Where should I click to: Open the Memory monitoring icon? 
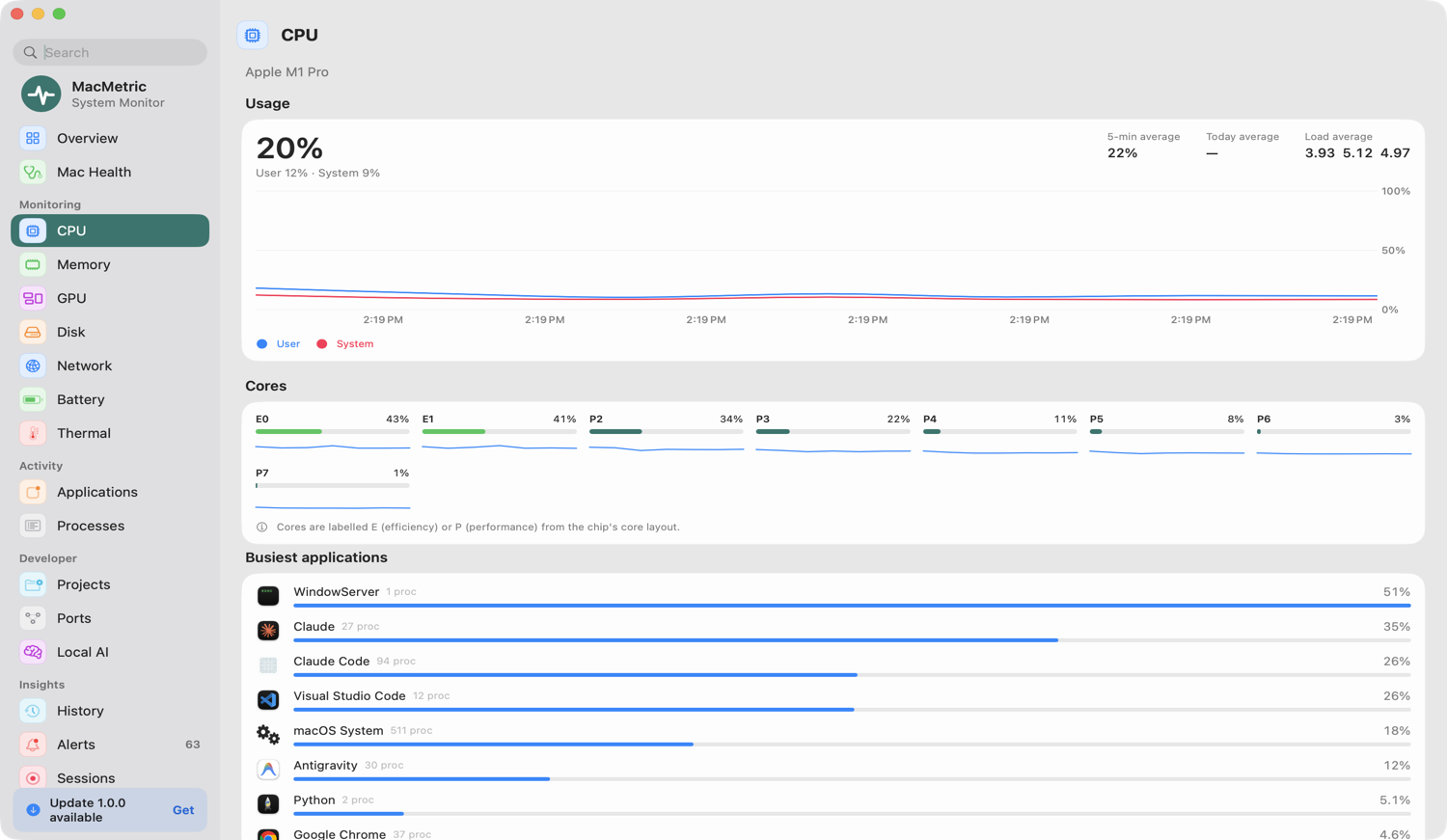coord(33,264)
